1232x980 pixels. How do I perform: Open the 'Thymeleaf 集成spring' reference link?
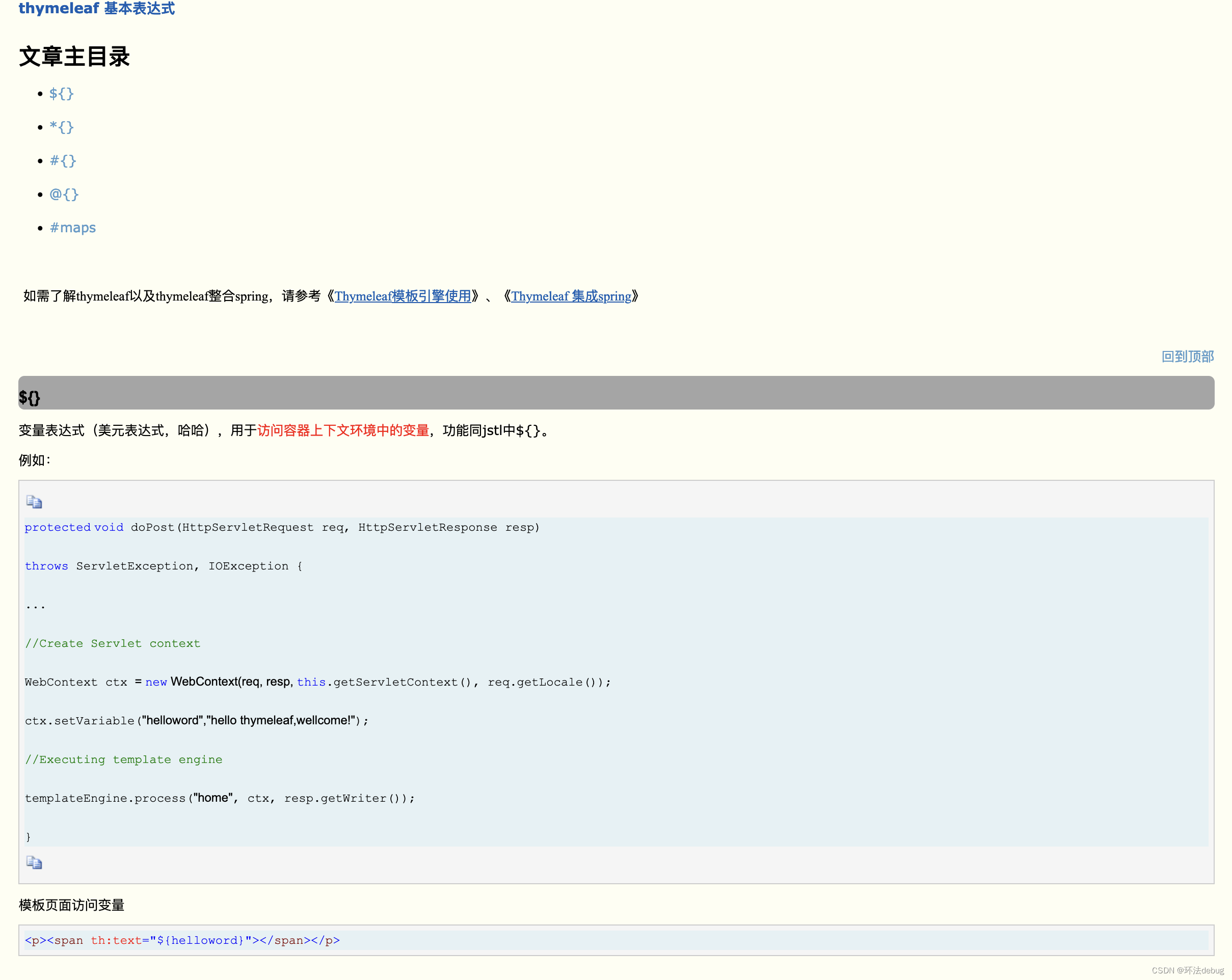(571, 296)
